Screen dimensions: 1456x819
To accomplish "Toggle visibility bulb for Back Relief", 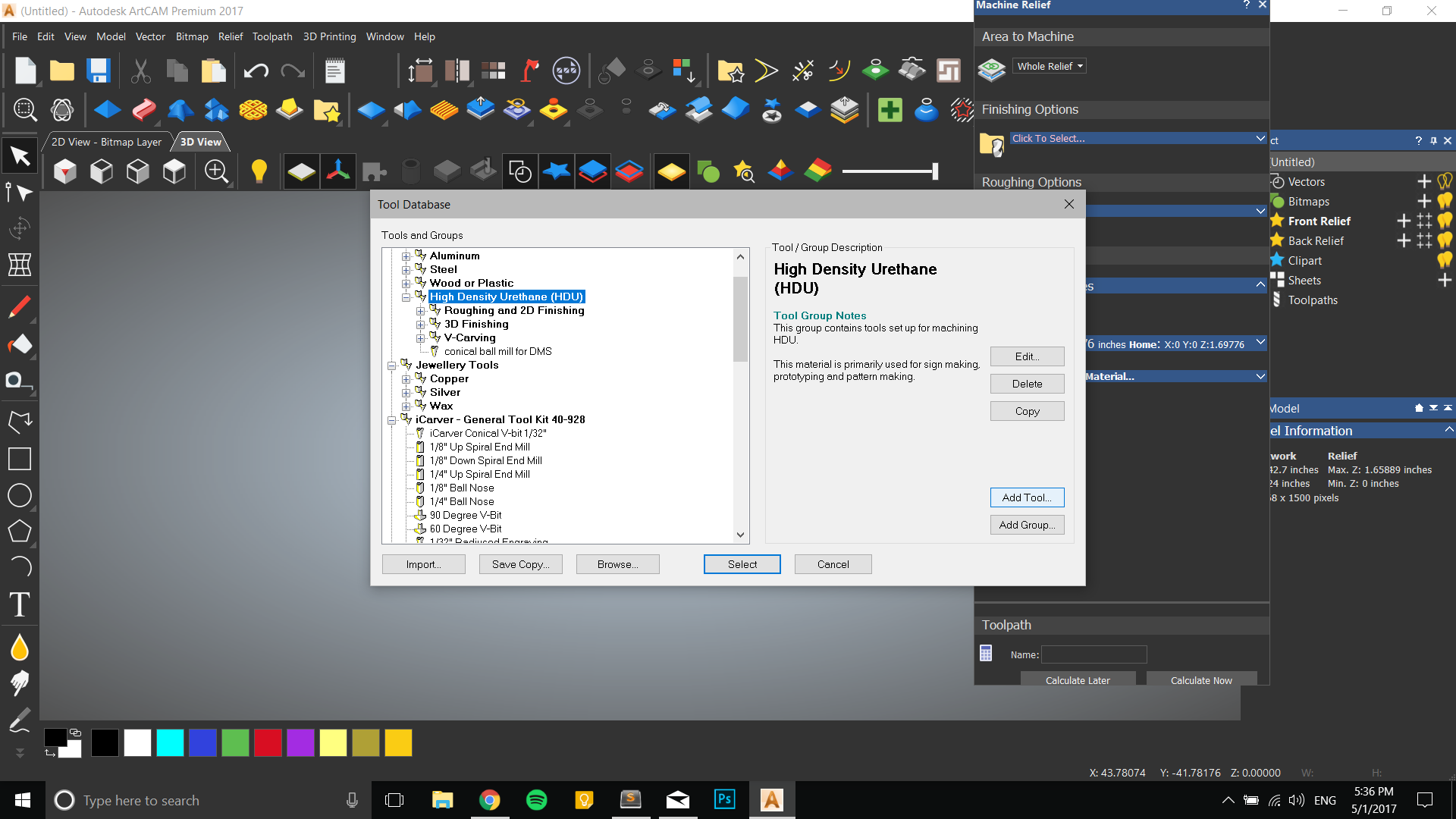I will [x=1445, y=240].
